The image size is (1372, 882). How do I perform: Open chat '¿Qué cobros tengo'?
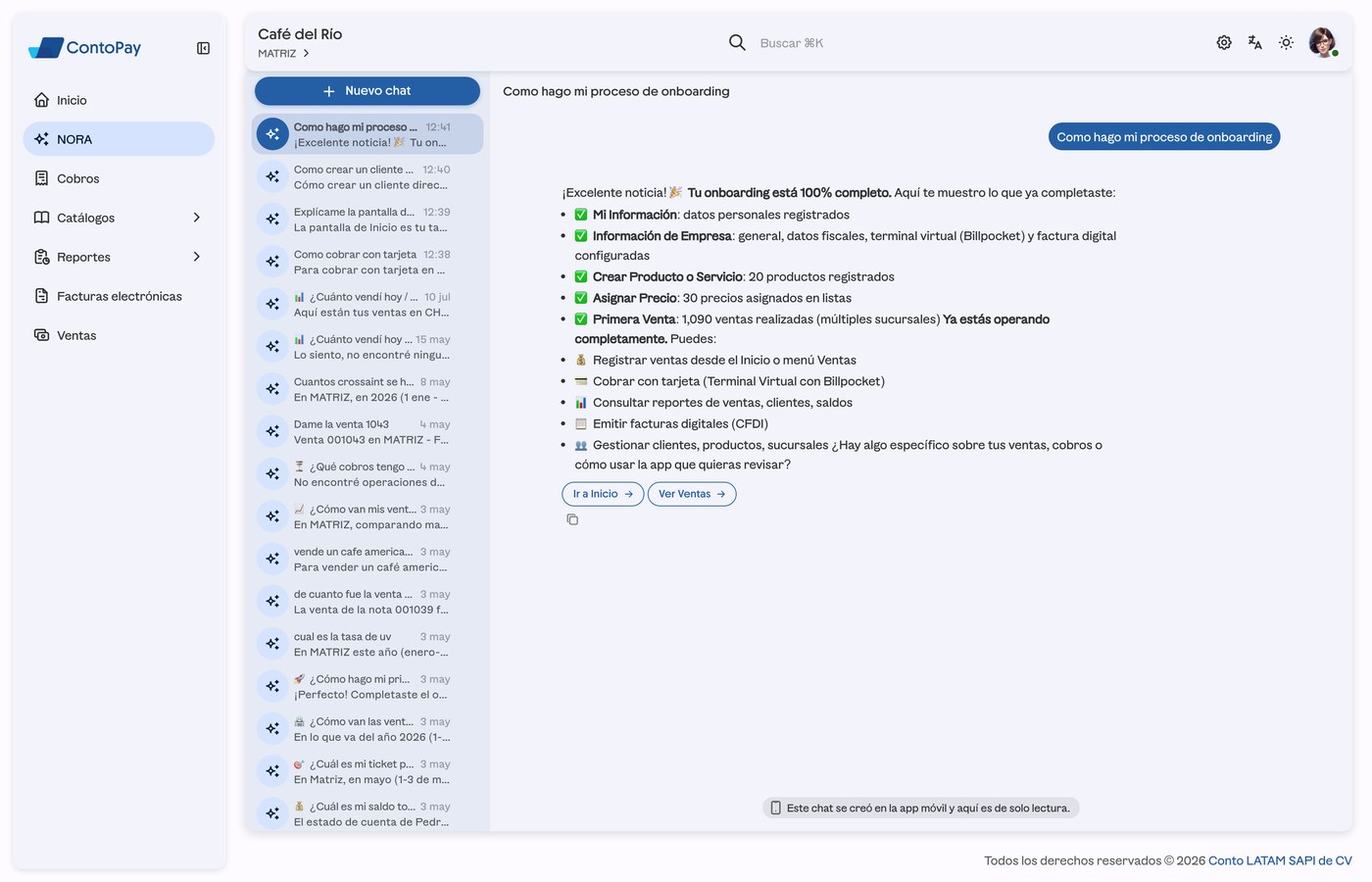(x=367, y=474)
